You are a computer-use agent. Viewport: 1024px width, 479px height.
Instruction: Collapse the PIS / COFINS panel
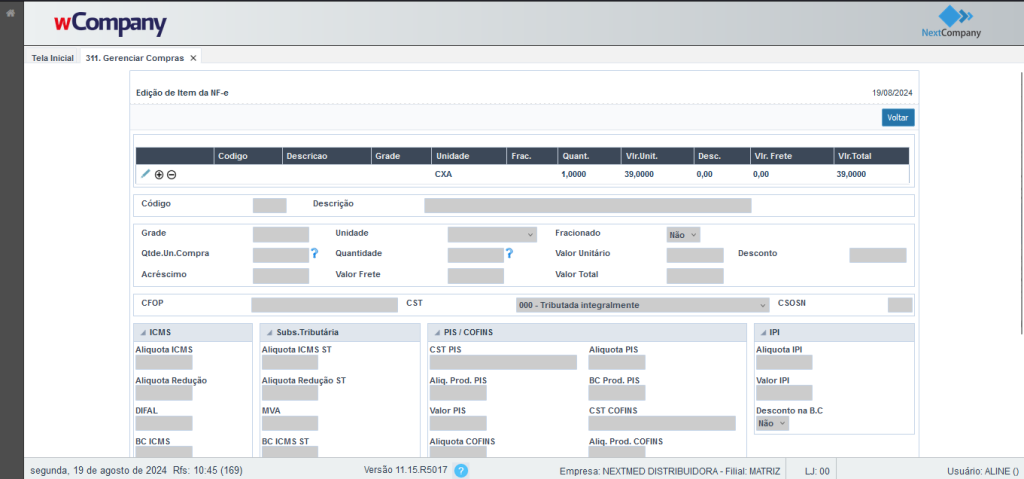[x=438, y=333]
